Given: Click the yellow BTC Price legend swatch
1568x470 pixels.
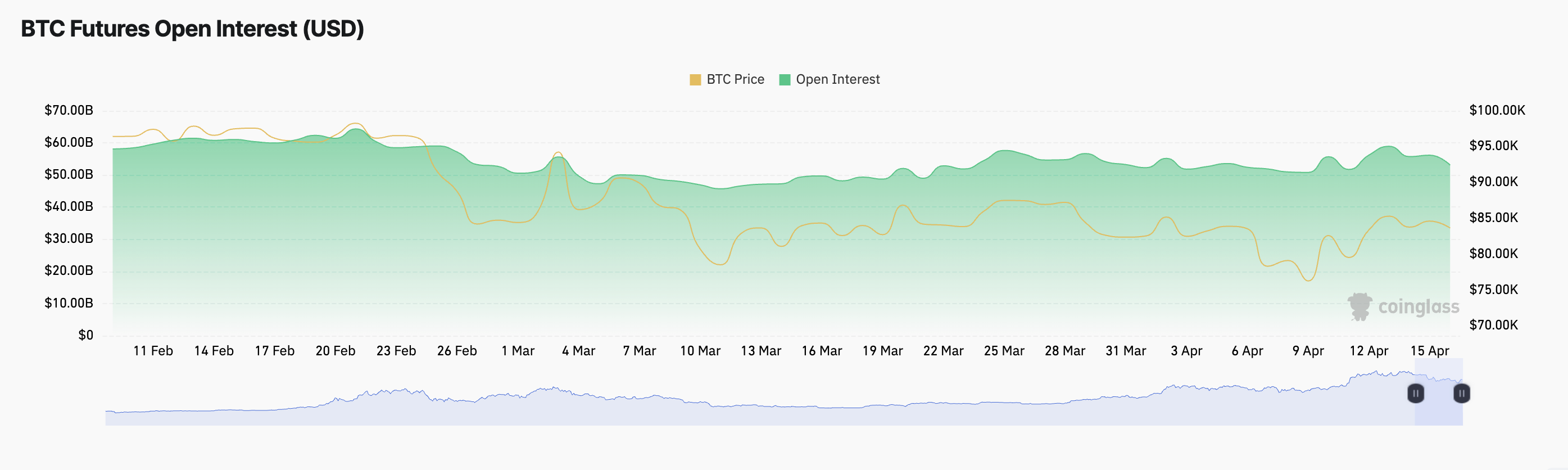Looking at the screenshot, I should (695, 80).
